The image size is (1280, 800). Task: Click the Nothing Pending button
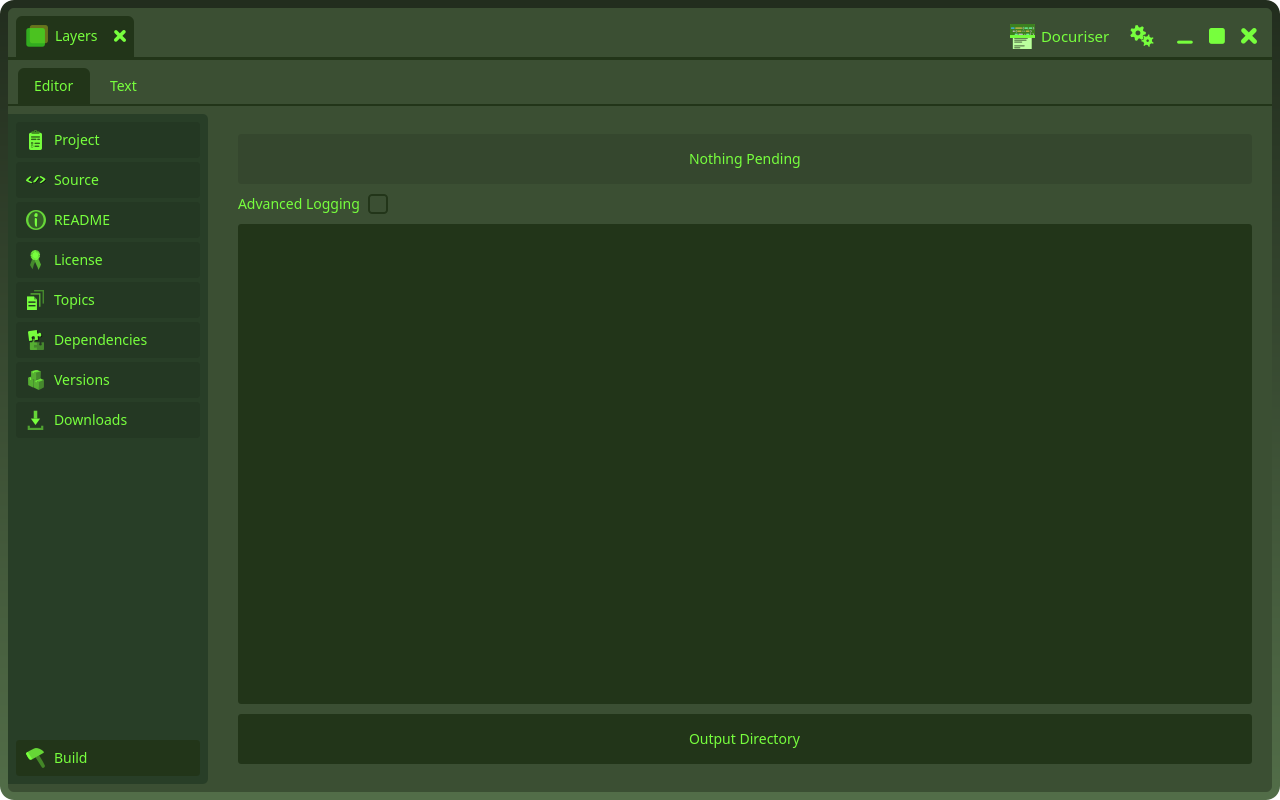pos(745,159)
